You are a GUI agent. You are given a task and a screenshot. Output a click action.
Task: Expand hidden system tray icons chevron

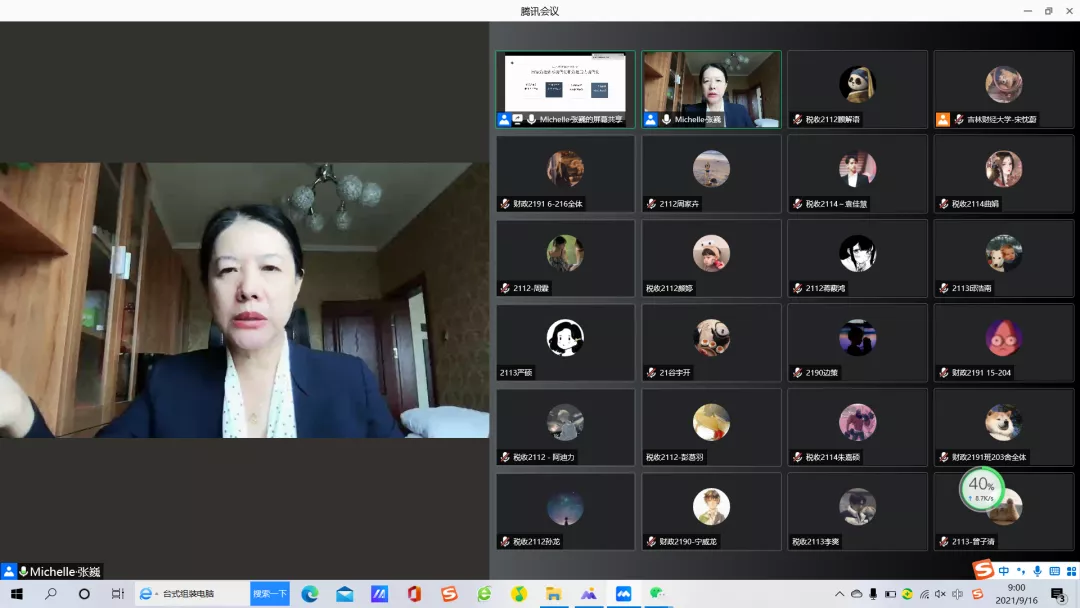tap(840, 594)
